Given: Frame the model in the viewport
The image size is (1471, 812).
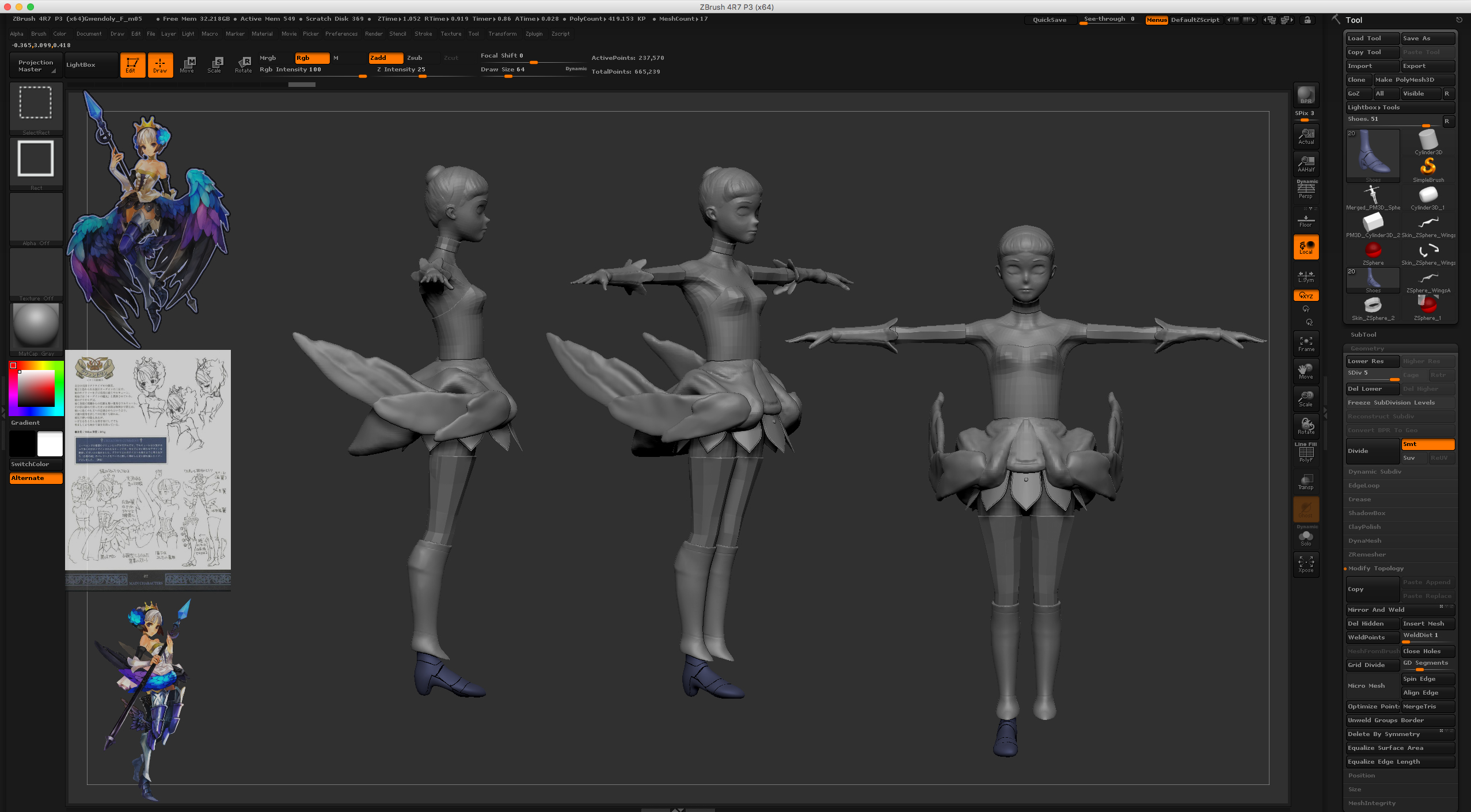Looking at the screenshot, I should 1306,344.
